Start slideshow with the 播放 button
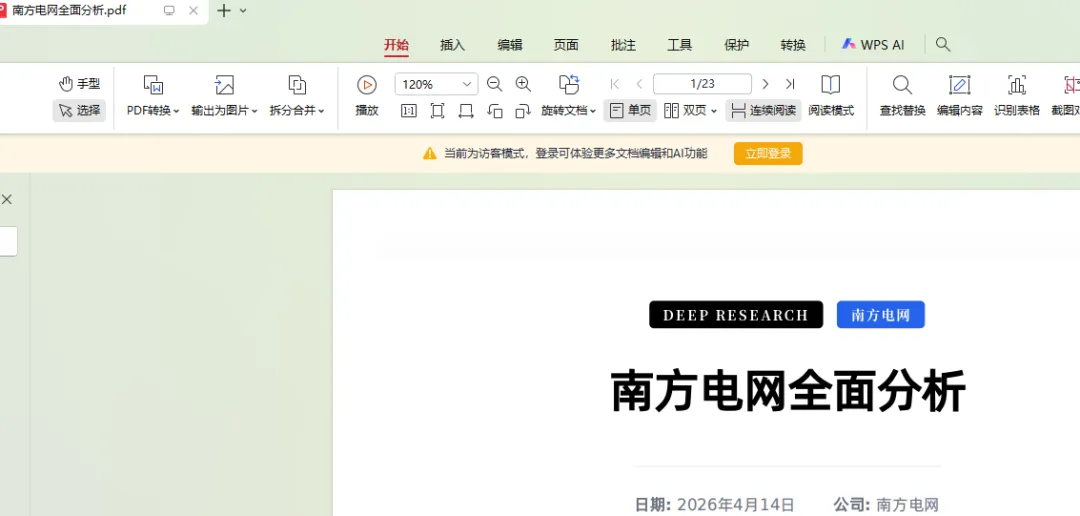Viewport: 1080px width, 516px height. 367,95
